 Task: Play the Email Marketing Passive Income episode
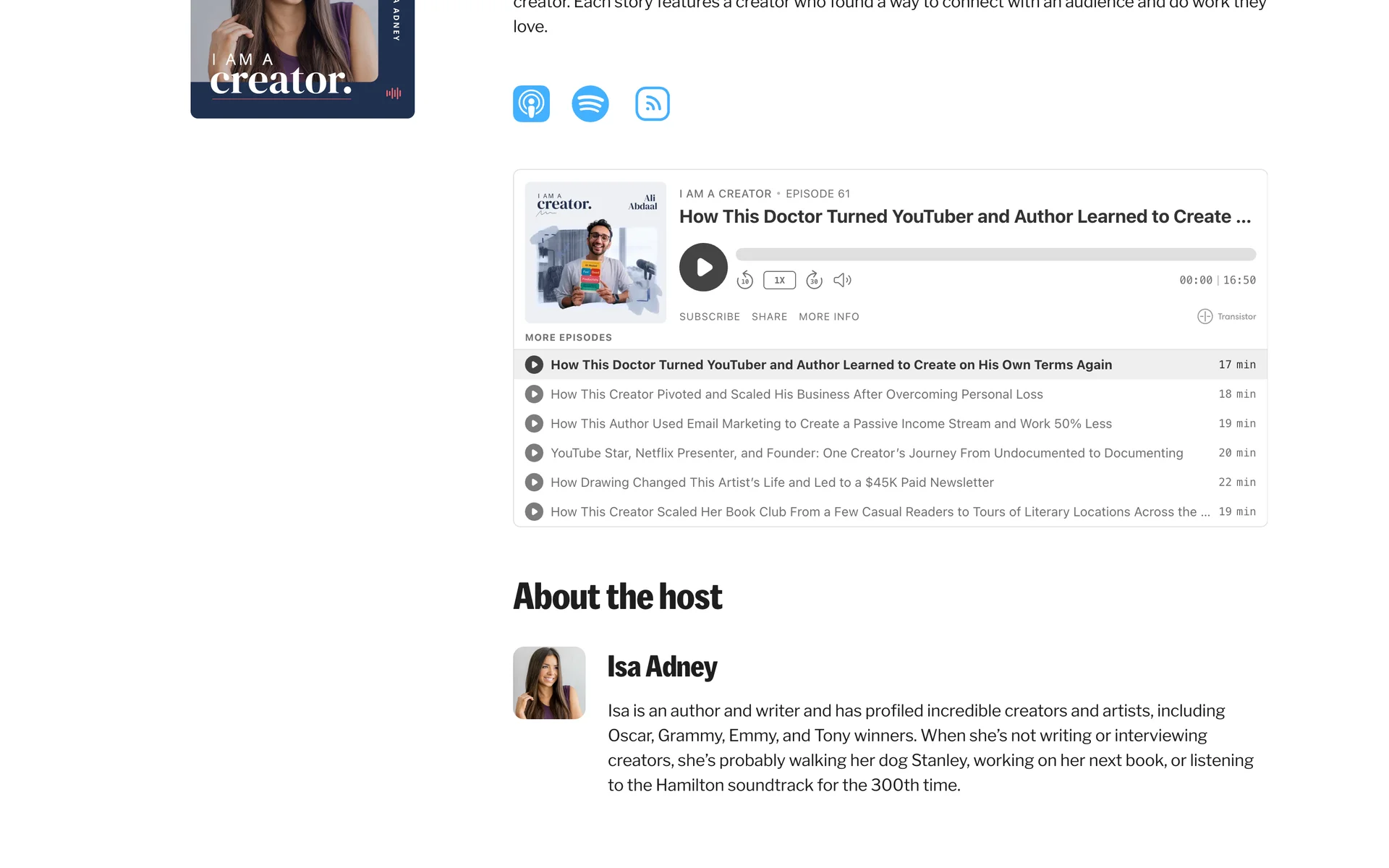pos(831,424)
